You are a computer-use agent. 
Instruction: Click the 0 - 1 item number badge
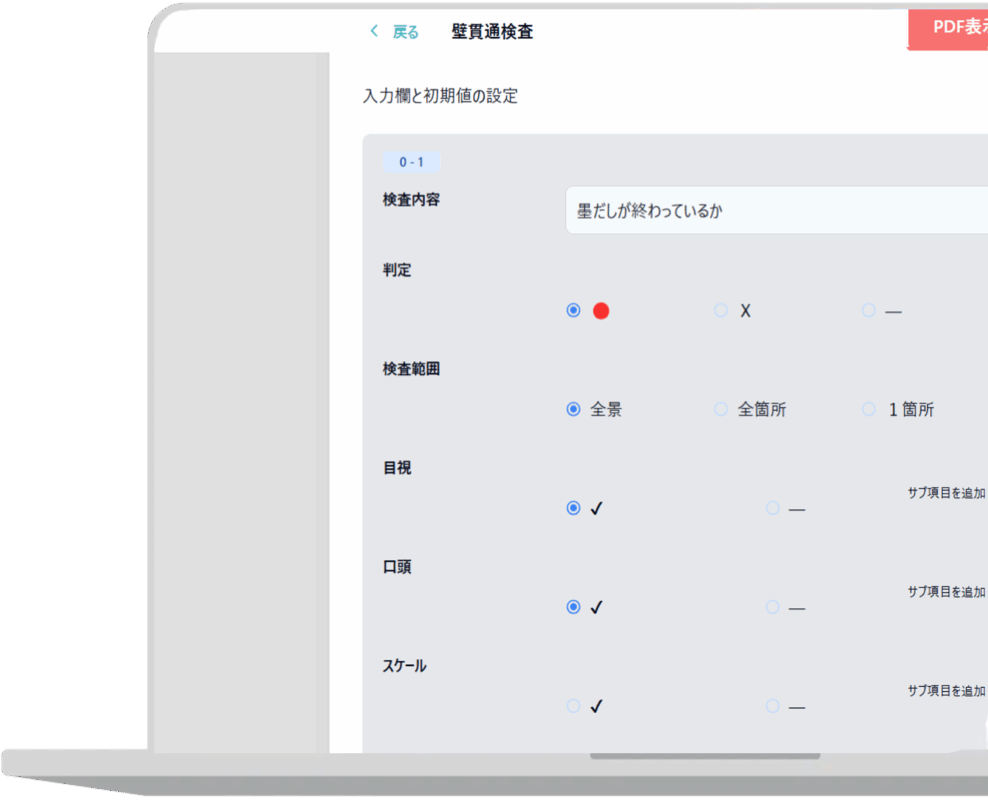tap(412, 162)
